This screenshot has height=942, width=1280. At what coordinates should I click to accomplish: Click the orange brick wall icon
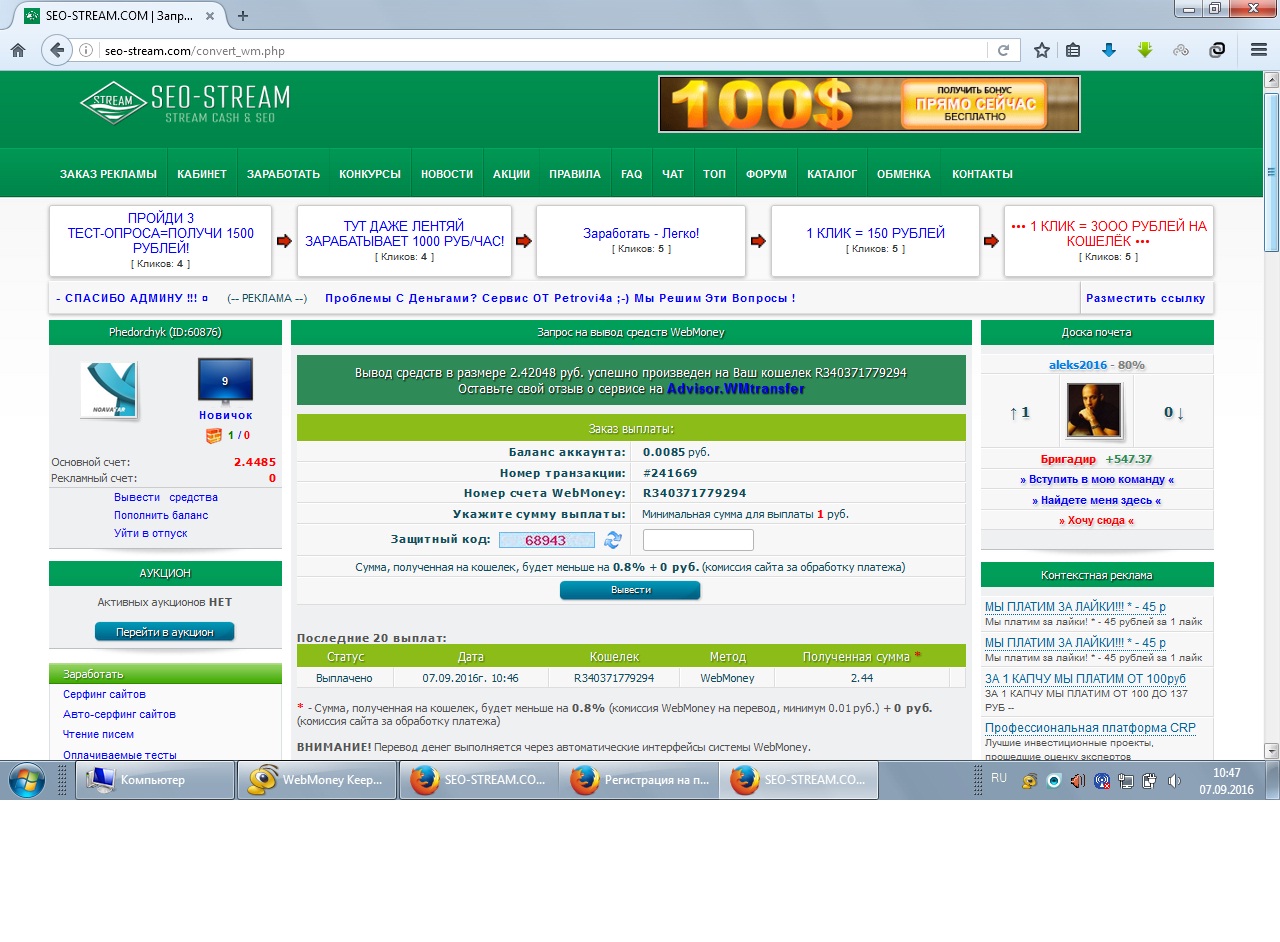tap(213, 435)
